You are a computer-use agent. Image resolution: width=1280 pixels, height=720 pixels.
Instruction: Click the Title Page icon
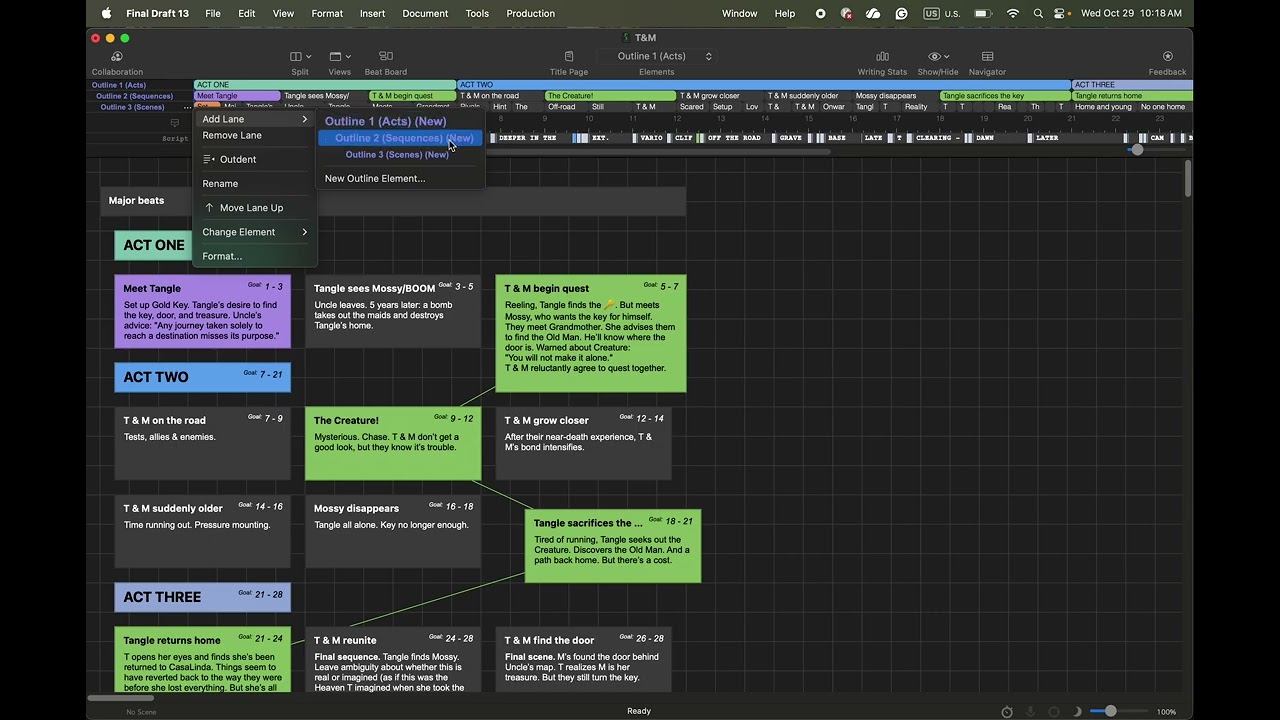tap(569, 57)
